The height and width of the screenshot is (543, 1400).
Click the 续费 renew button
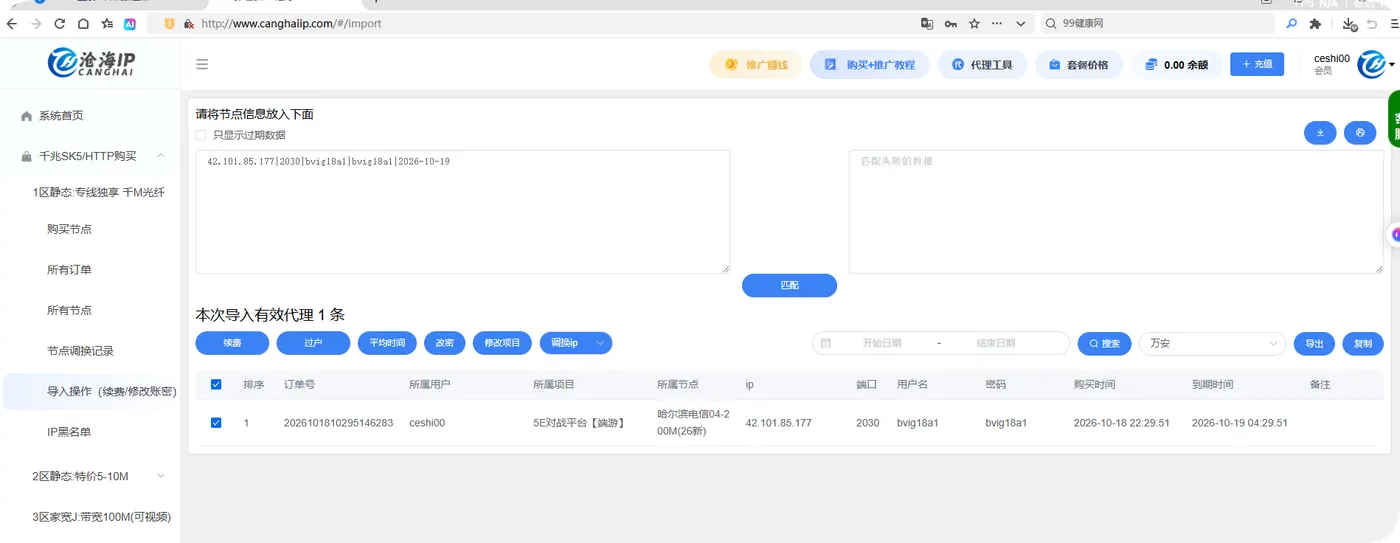coord(232,343)
